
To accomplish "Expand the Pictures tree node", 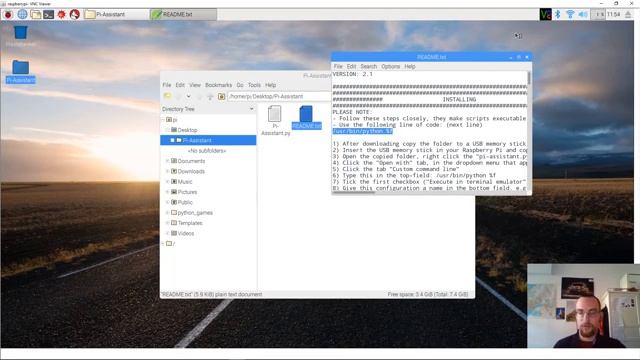I will (x=167, y=192).
